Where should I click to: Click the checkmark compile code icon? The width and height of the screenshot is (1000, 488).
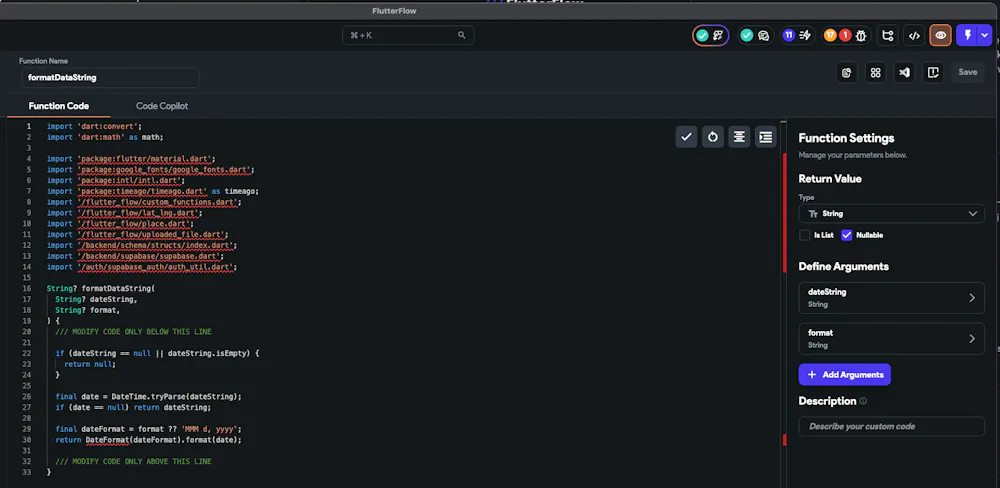(x=686, y=137)
